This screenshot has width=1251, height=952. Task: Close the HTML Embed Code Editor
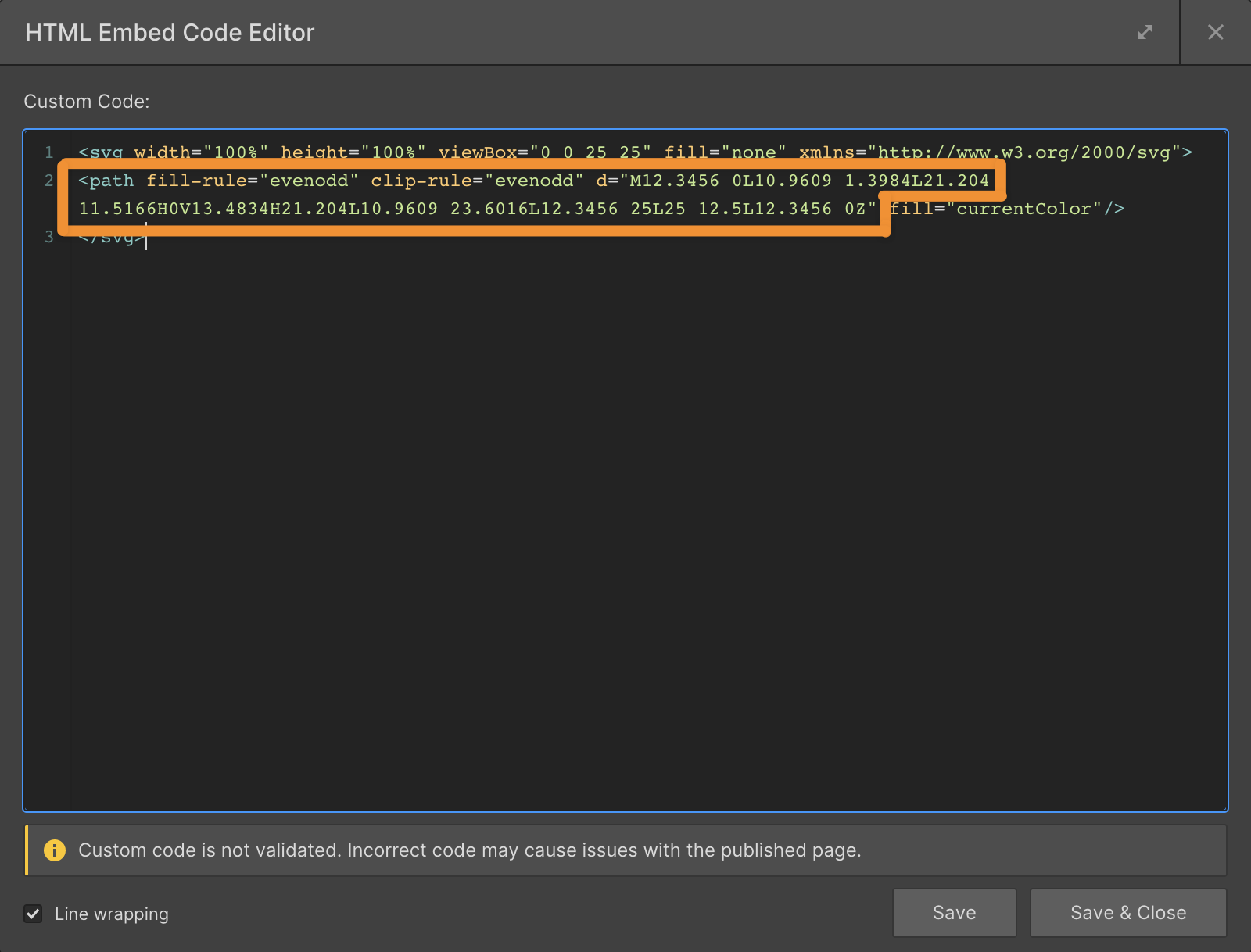coord(1215,32)
